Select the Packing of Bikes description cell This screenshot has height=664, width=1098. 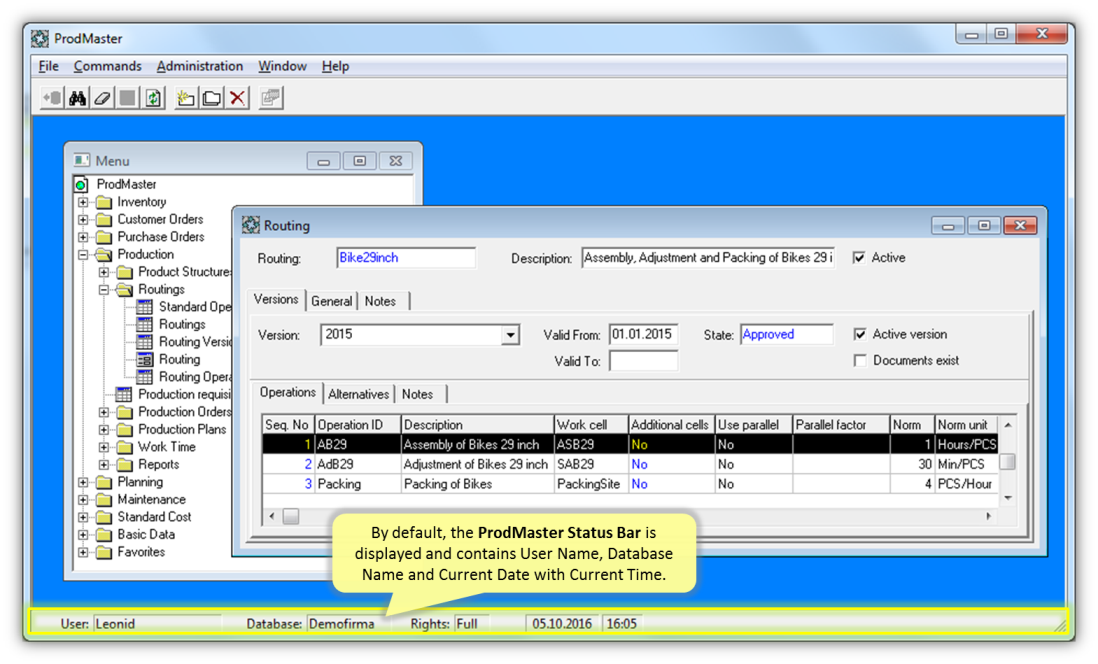[478, 484]
